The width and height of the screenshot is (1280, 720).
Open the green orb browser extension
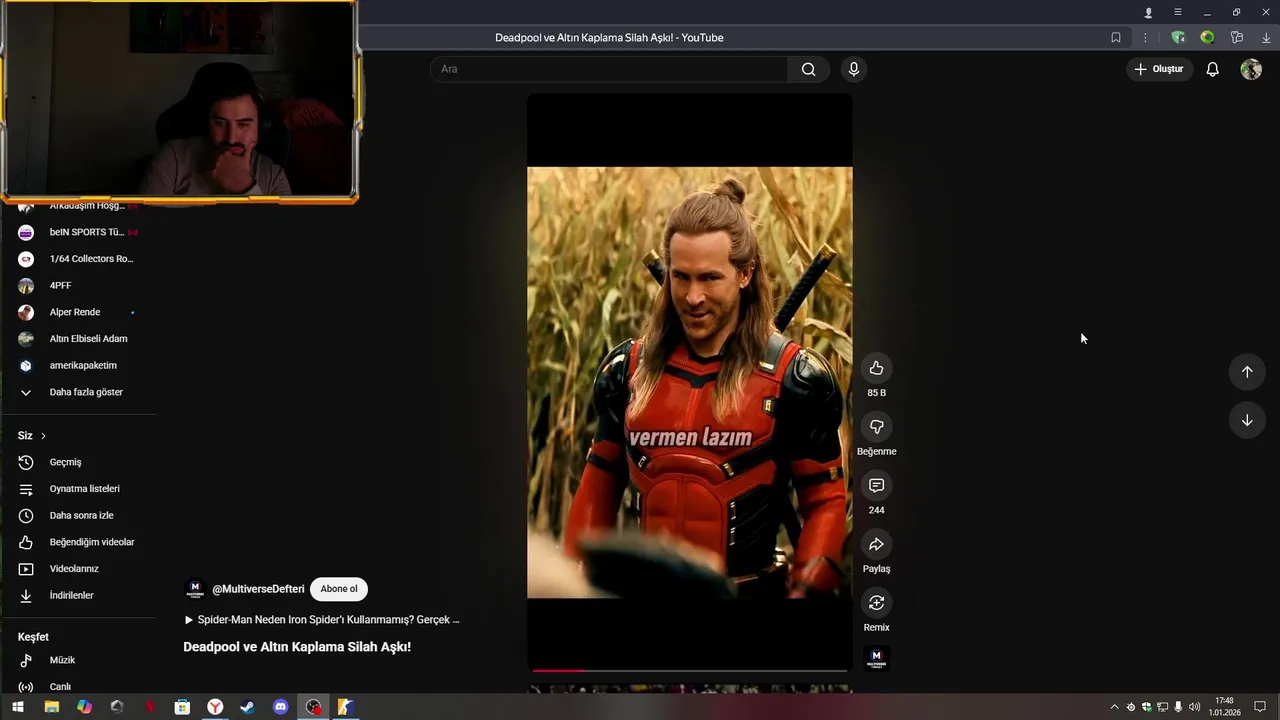[x=1207, y=38]
